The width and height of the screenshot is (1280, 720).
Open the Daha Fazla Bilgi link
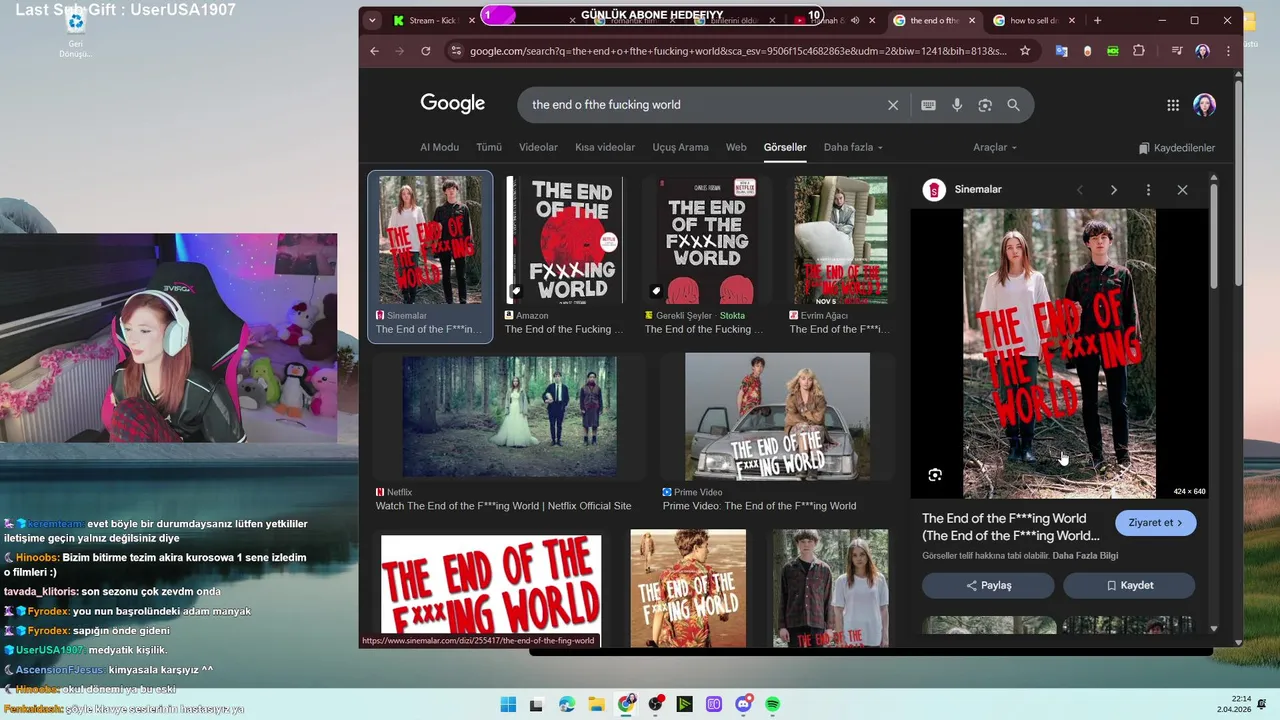1085,556
